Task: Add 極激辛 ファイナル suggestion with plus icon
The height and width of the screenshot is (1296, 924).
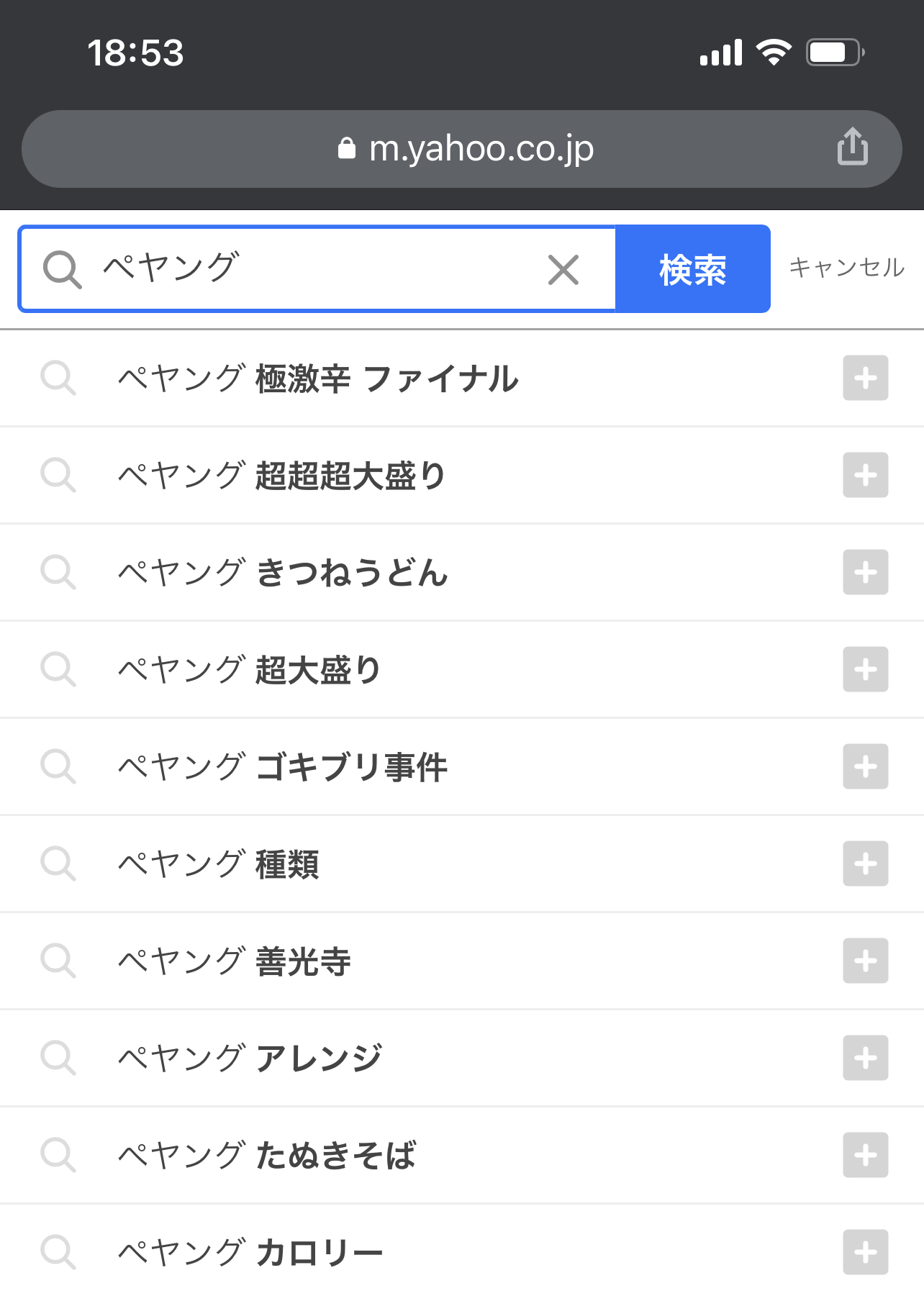Action: 865,378
